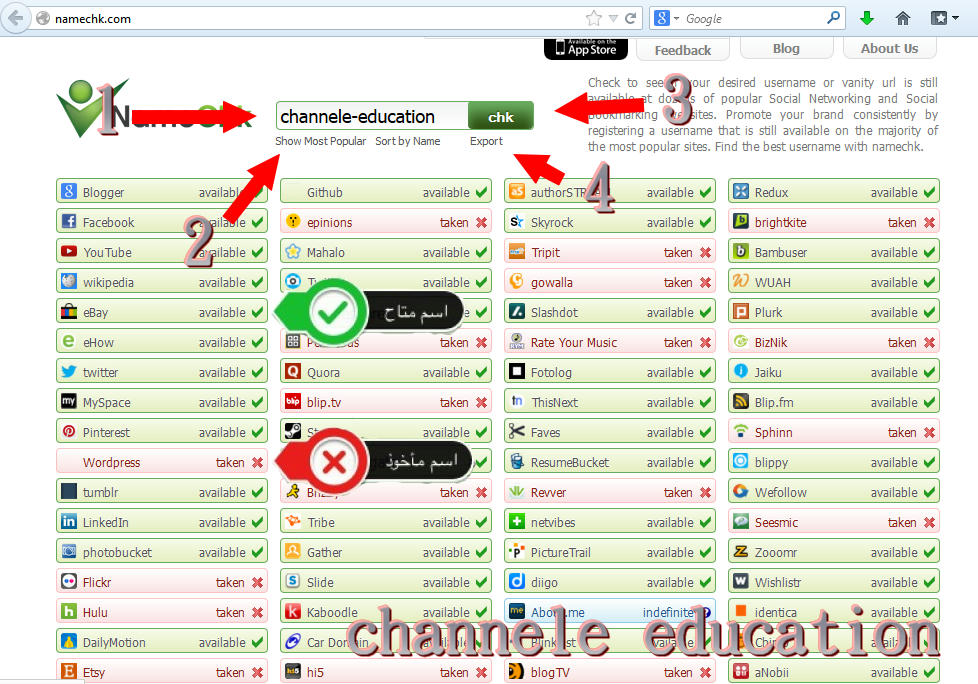The width and height of the screenshot is (978, 684).
Task: Click the Export link
Action: click(x=486, y=141)
